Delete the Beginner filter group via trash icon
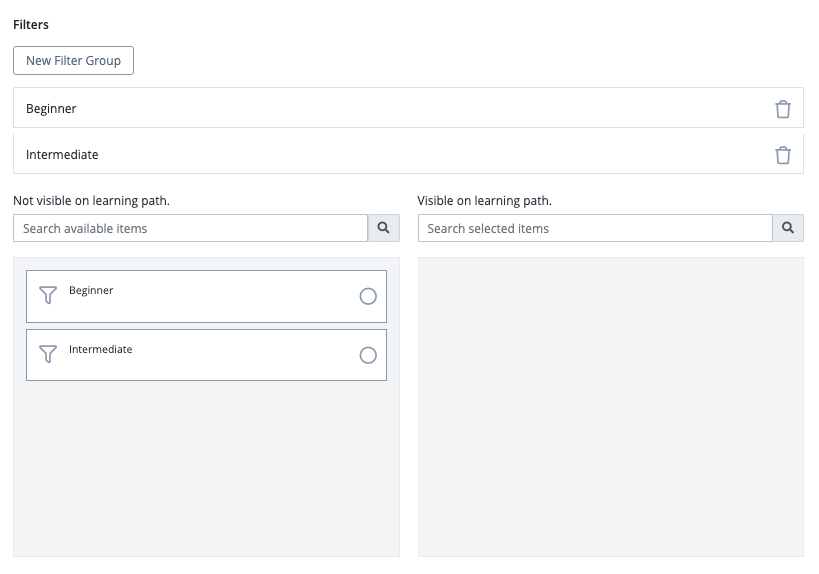Viewport: 819px width, 574px height. (783, 109)
